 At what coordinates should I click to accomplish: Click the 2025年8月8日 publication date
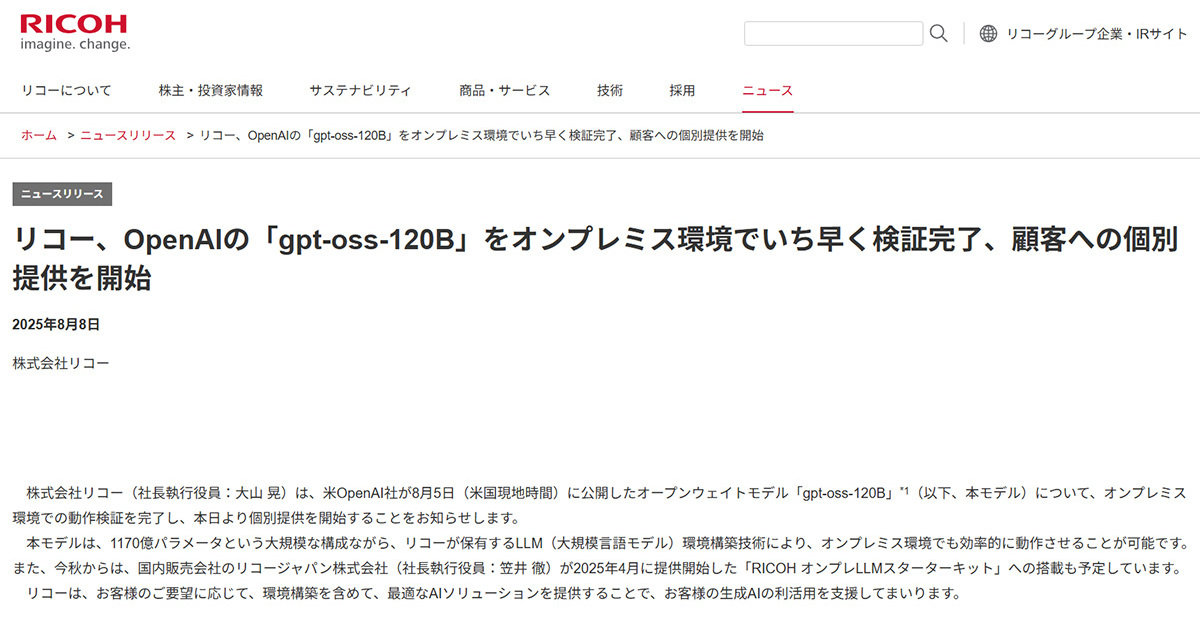tap(56, 324)
